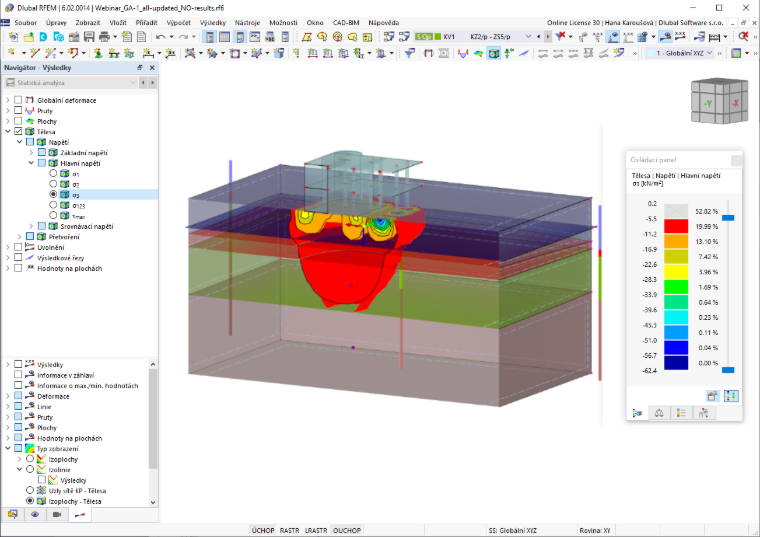This screenshot has height=537, width=760.
Task: Click the Save model toolbar icon
Action: 89,37
